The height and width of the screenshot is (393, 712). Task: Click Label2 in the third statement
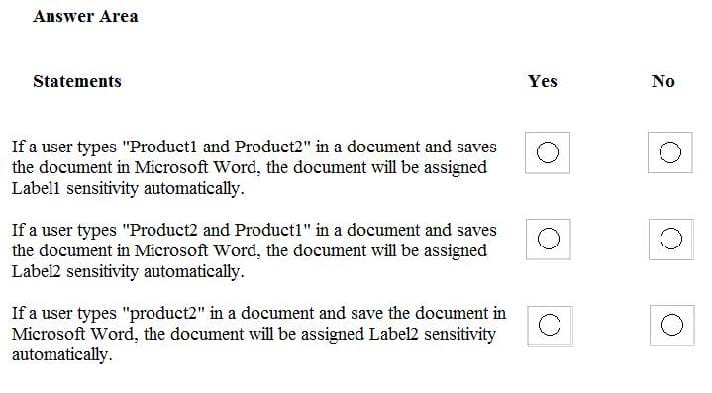coord(393,334)
